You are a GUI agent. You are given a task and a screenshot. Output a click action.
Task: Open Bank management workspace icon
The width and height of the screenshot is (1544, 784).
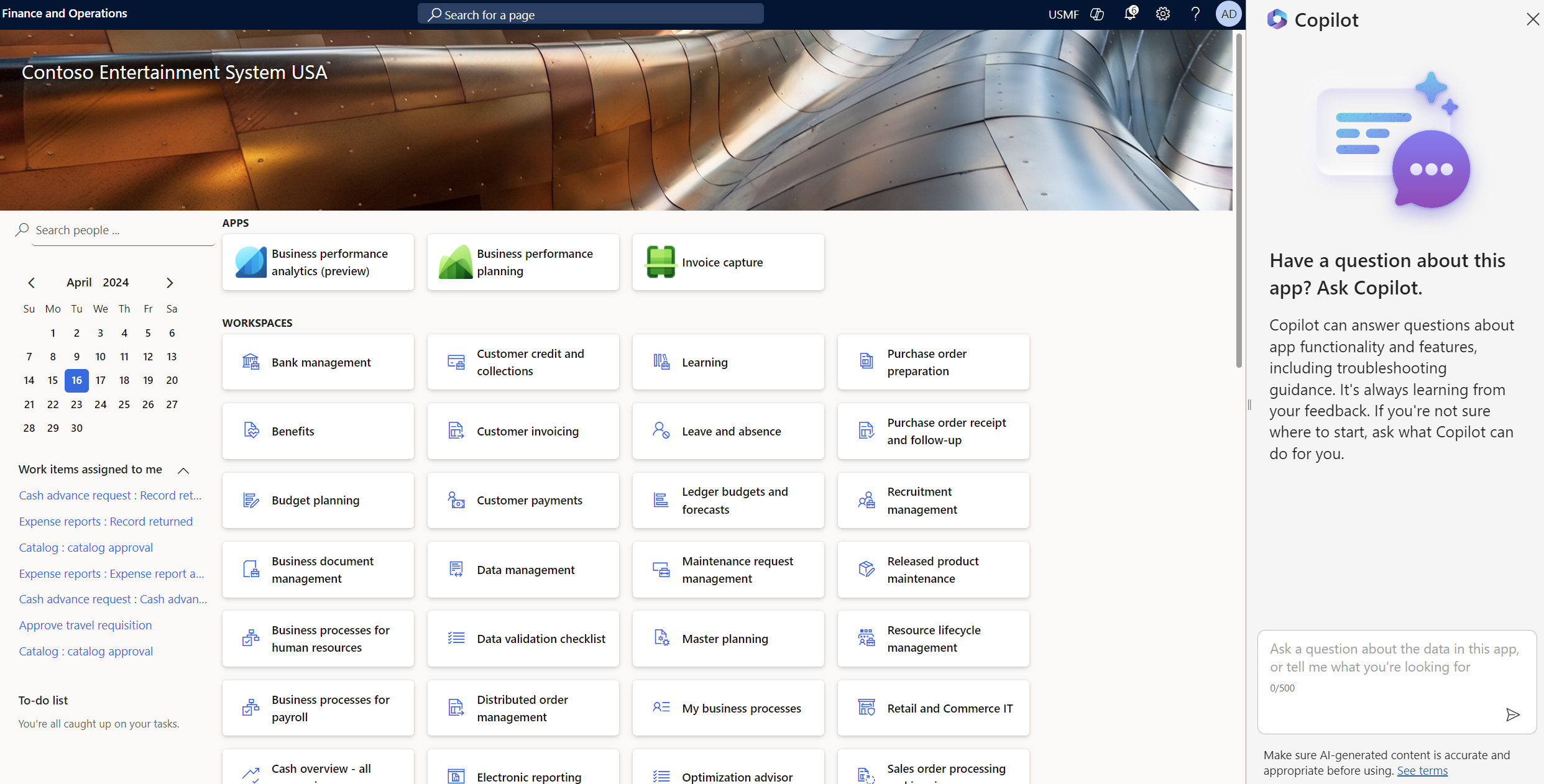coord(250,362)
